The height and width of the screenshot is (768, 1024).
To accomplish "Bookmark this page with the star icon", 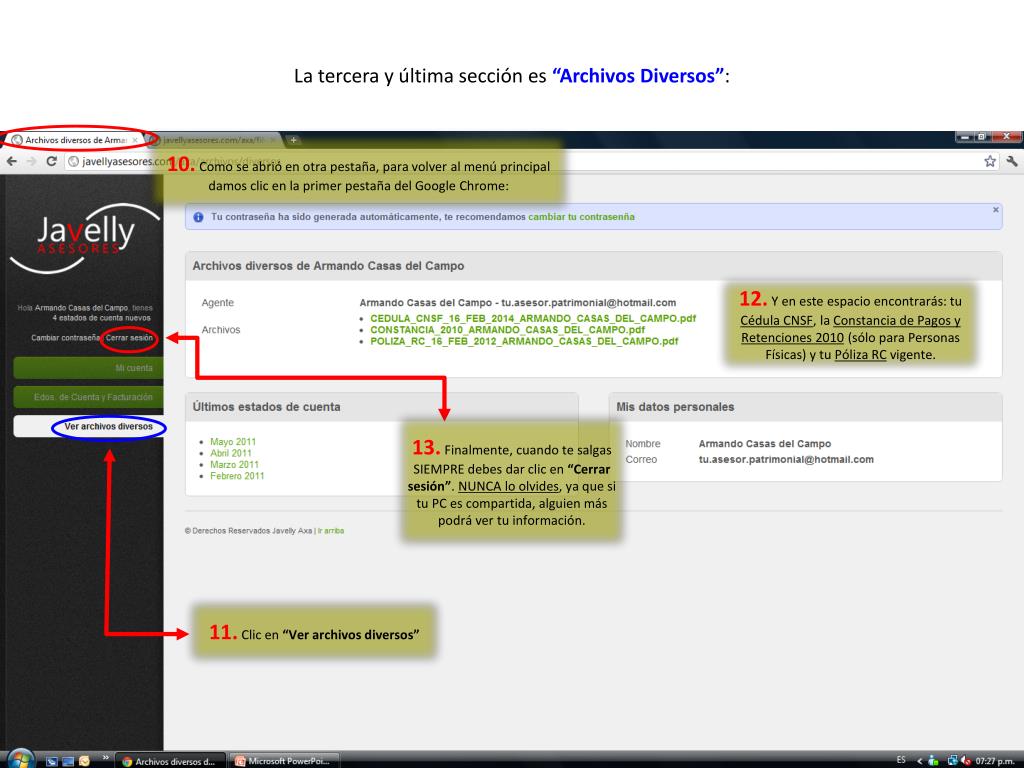I will pos(990,161).
